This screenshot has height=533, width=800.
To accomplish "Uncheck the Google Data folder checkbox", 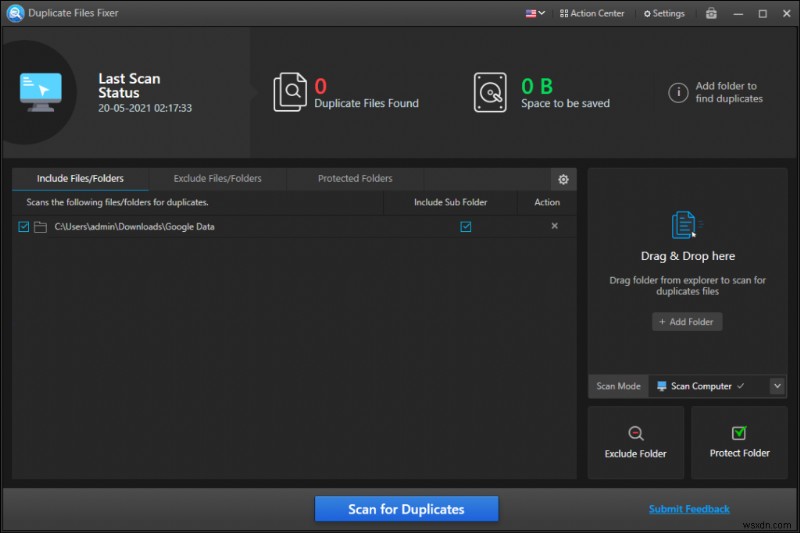I will (x=24, y=227).
